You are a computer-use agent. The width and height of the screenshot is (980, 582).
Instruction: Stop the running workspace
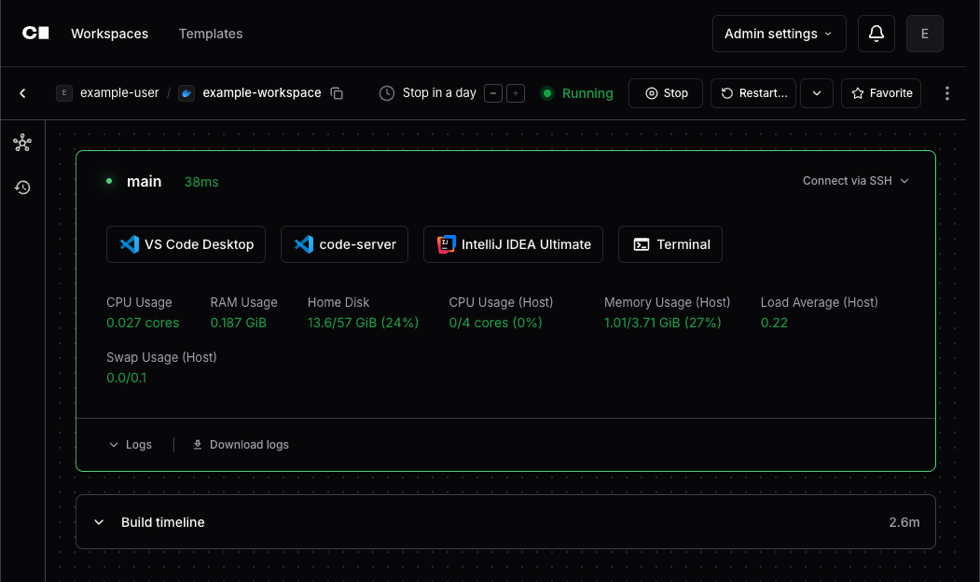point(665,92)
